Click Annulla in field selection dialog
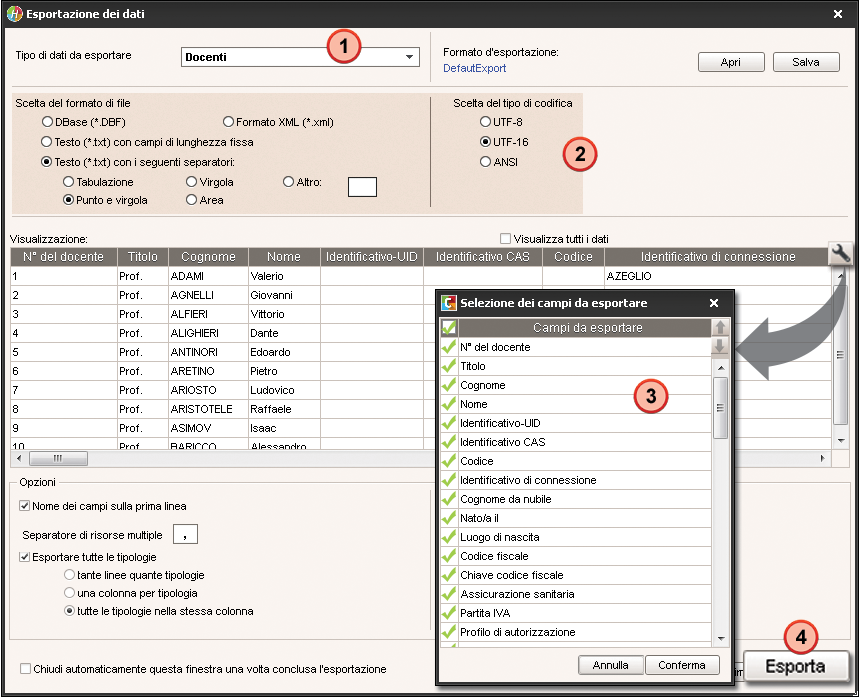The width and height of the screenshot is (866, 698). [611, 665]
